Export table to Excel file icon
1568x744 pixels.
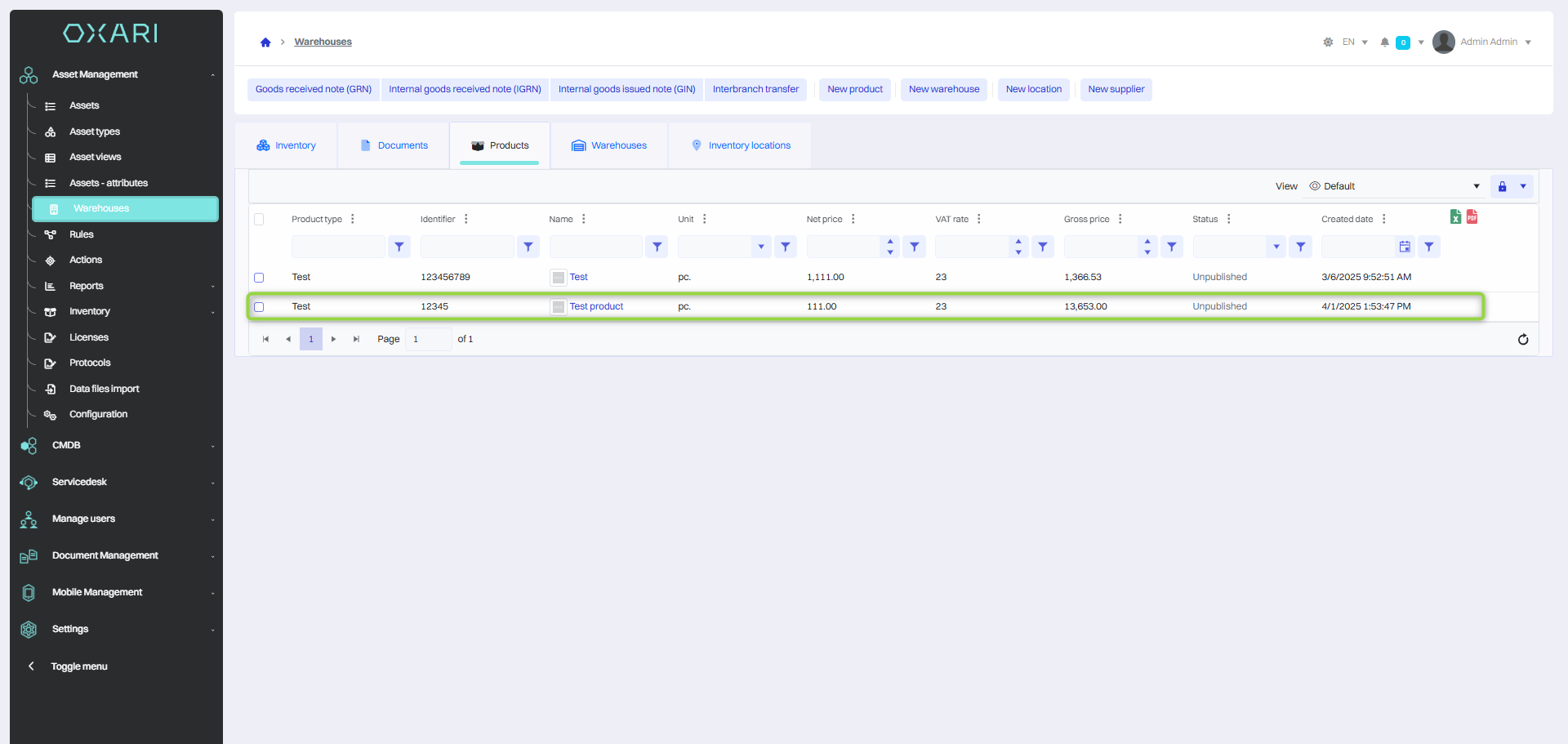(1455, 216)
